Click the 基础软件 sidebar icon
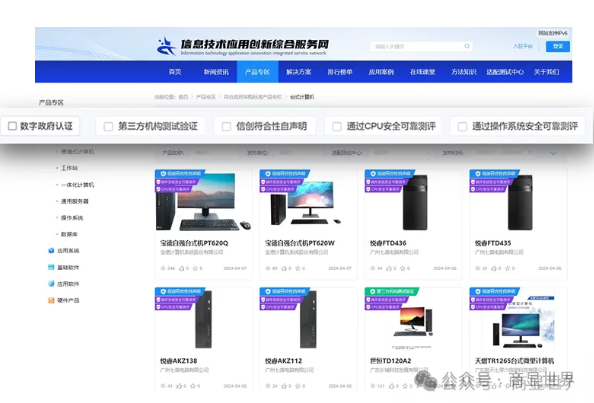Image resolution: width=594 pixels, height=403 pixels. click(51, 267)
